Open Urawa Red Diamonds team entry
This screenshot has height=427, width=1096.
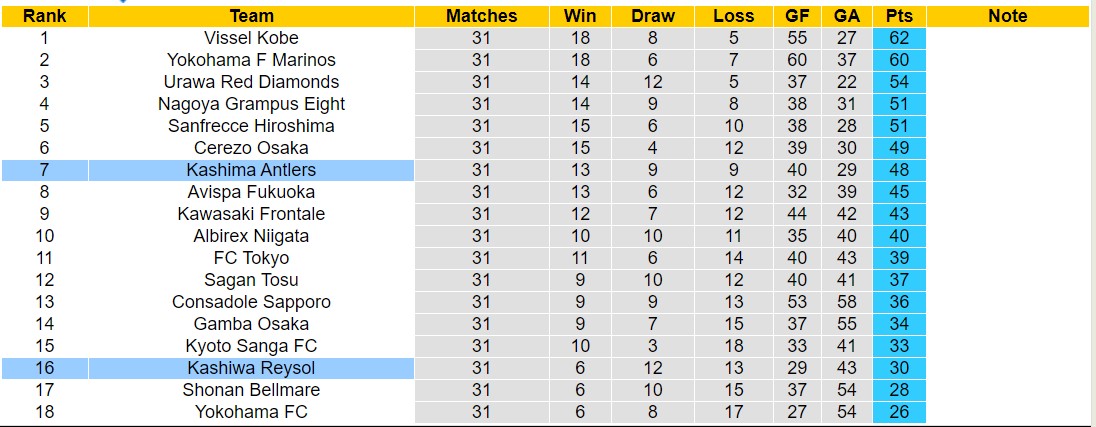pyautogui.click(x=251, y=82)
